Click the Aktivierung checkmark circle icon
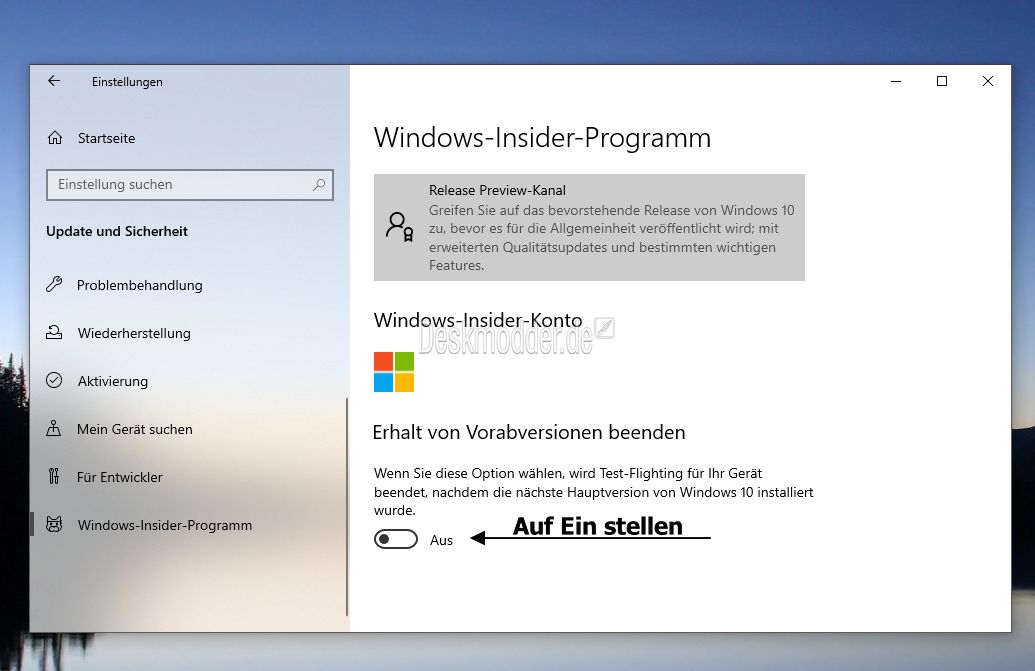Image resolution: width=1035 pixels, height=671 pixels. (x=54, y=381)
